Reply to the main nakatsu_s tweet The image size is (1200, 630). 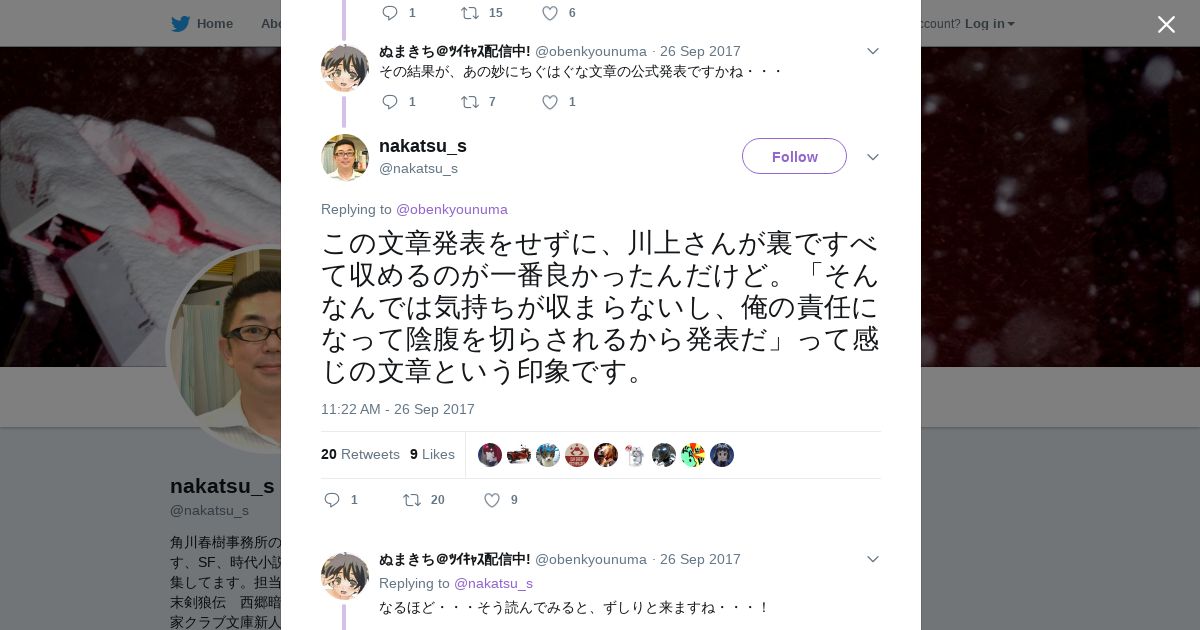point(332,500)
